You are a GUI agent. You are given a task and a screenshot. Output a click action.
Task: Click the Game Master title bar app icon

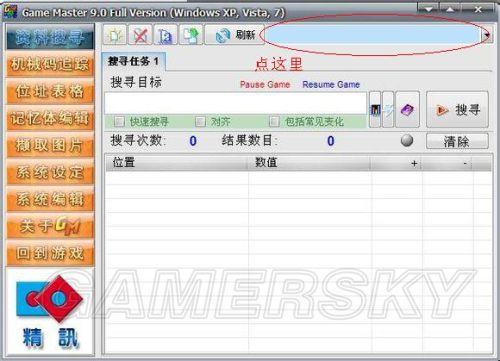(x=10, y=12)
